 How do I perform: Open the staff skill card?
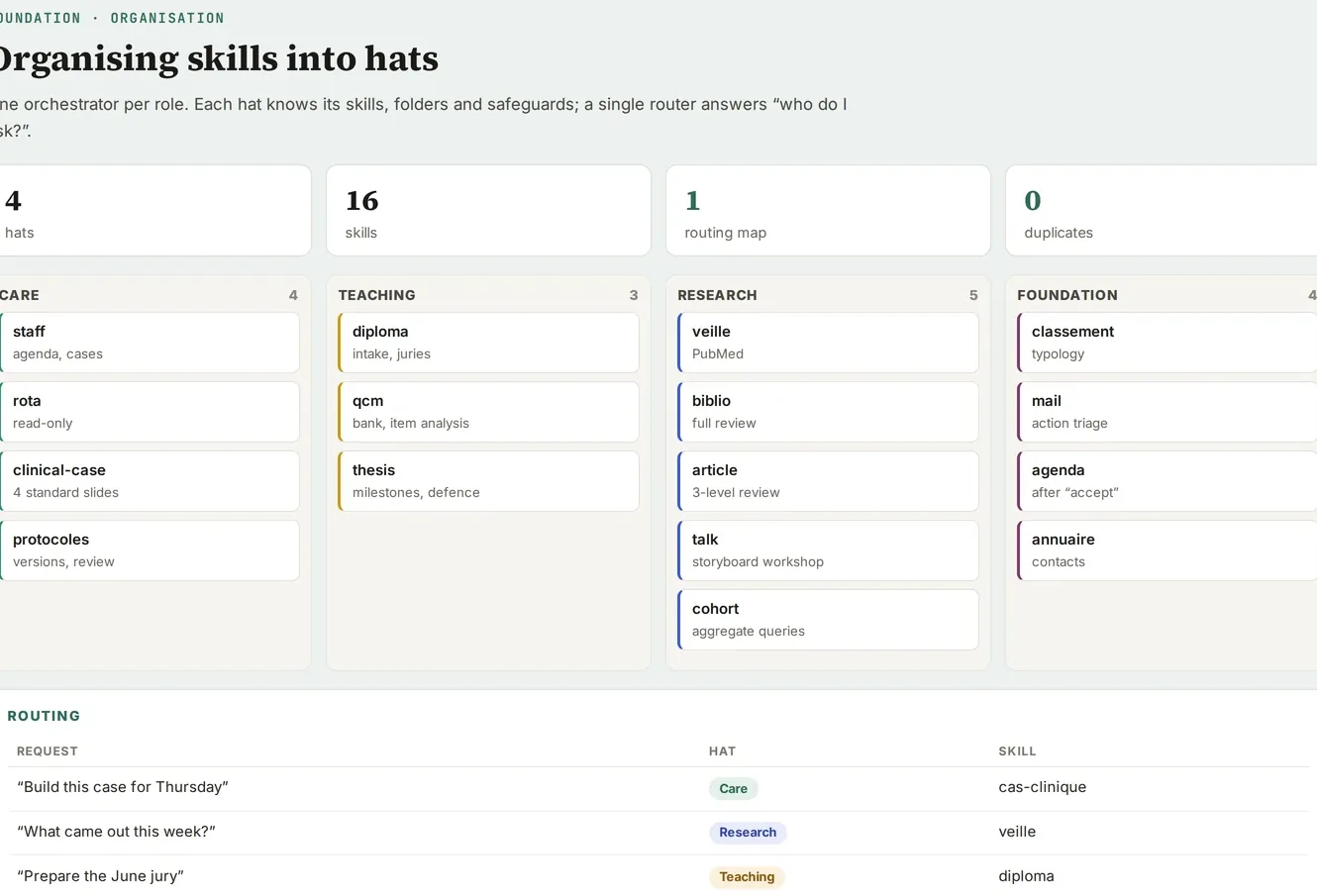[150, 343]
